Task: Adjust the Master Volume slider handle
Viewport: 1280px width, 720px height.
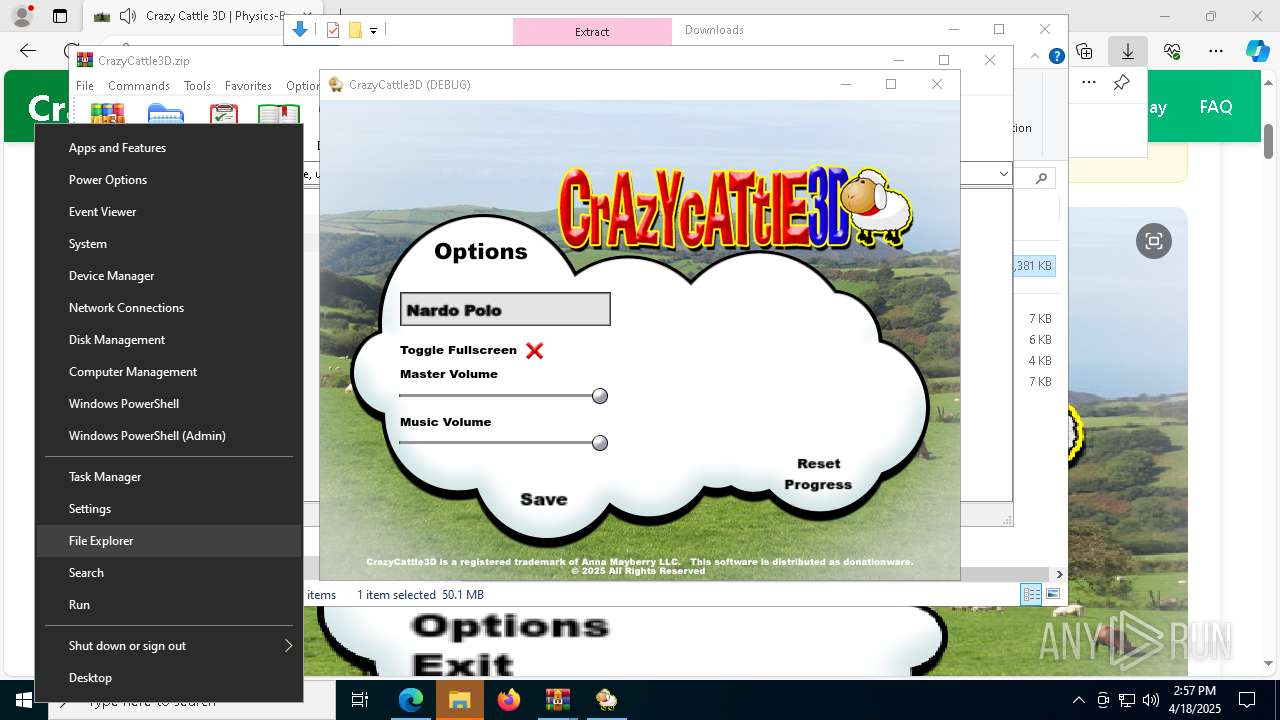Action: [x=600, y=396]
